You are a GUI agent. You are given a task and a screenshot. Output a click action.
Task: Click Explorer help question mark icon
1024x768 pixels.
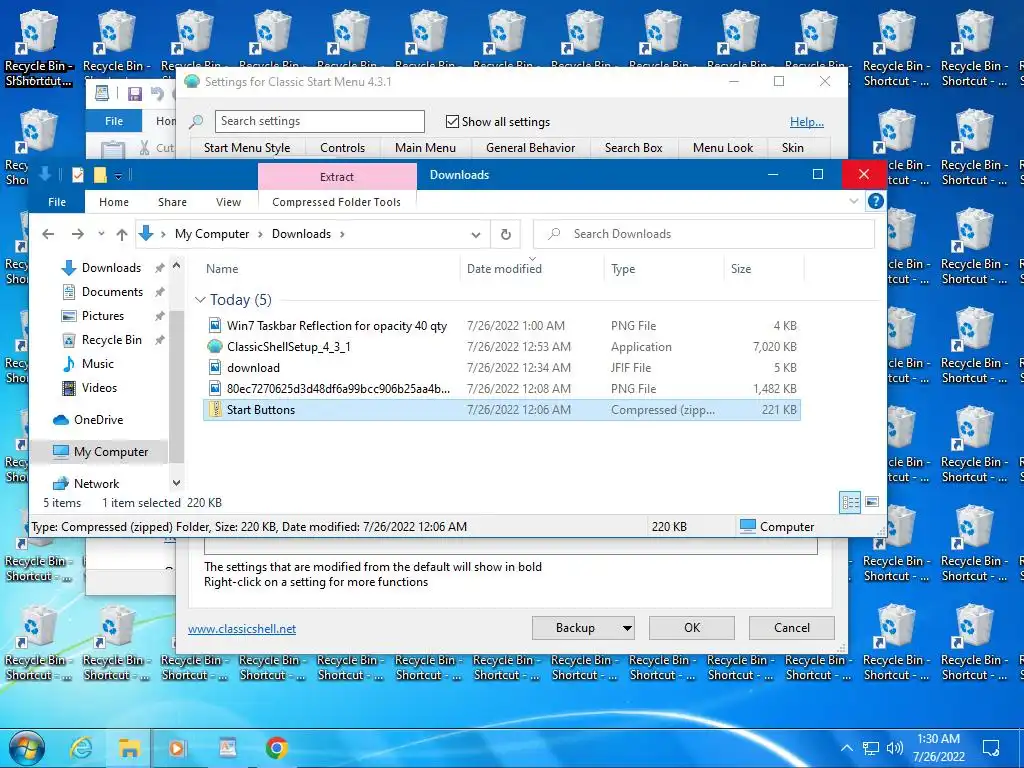pos(875,201)
